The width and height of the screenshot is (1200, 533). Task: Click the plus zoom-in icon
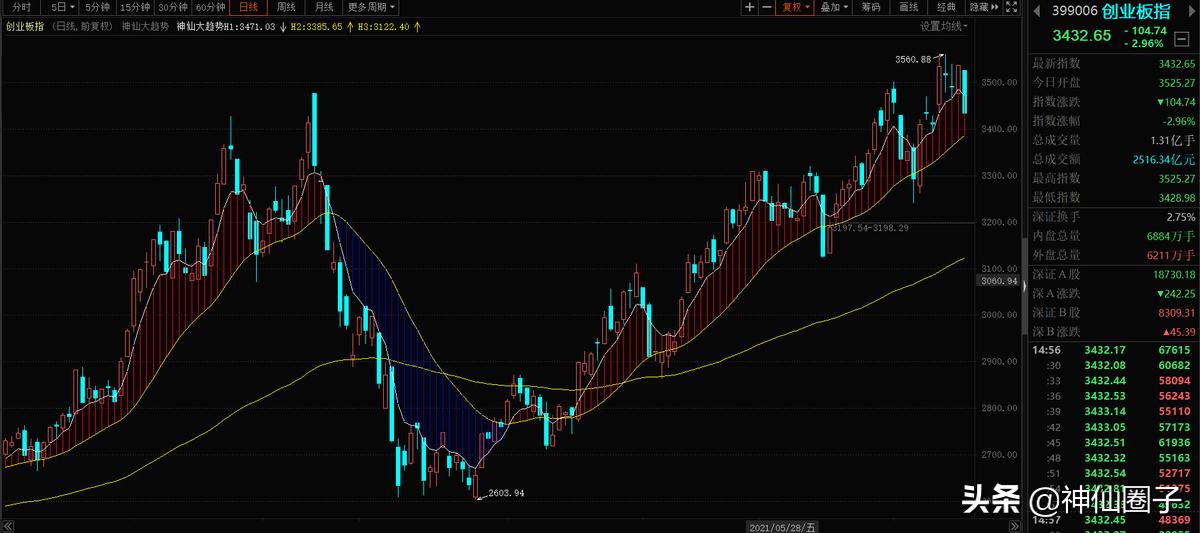750,8
